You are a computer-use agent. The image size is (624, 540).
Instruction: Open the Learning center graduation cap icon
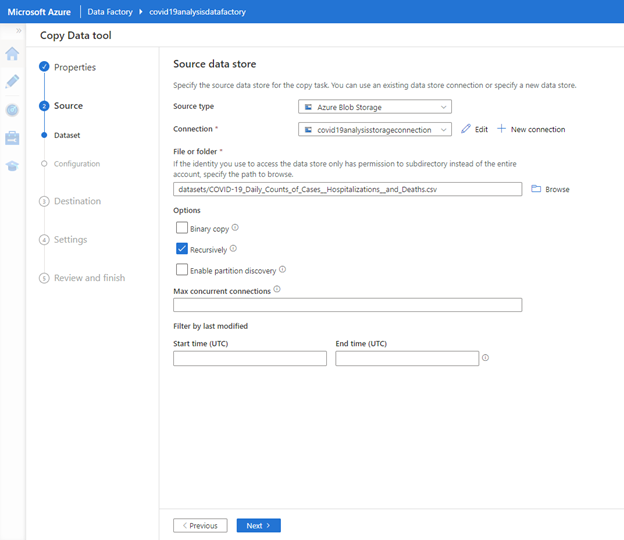12,166
